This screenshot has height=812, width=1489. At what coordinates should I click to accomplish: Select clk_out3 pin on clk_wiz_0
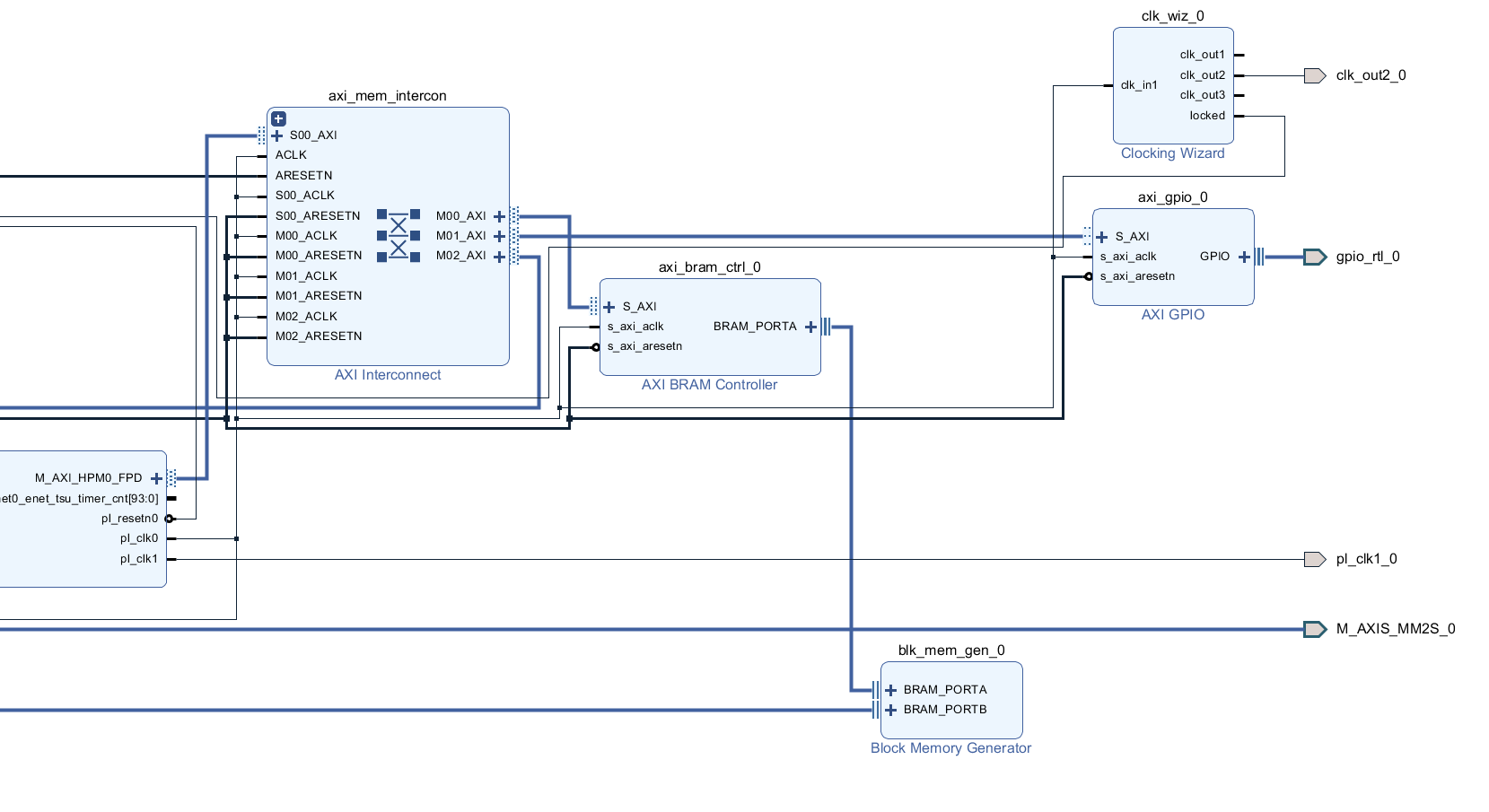pos(1203,95)
